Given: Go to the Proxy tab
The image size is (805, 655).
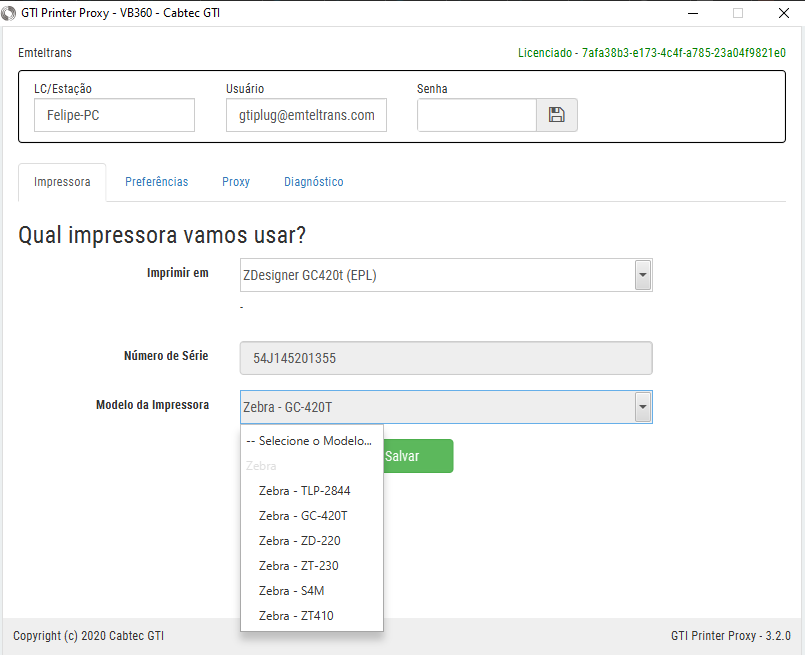Looking at the screenshot, I should coord(236,182).
